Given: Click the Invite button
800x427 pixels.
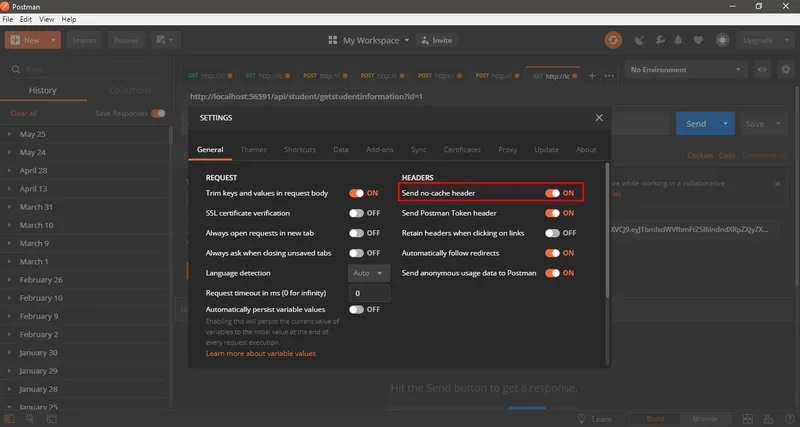Looking at the screenshot, I should pyautogui.click(x=437, y=40).
